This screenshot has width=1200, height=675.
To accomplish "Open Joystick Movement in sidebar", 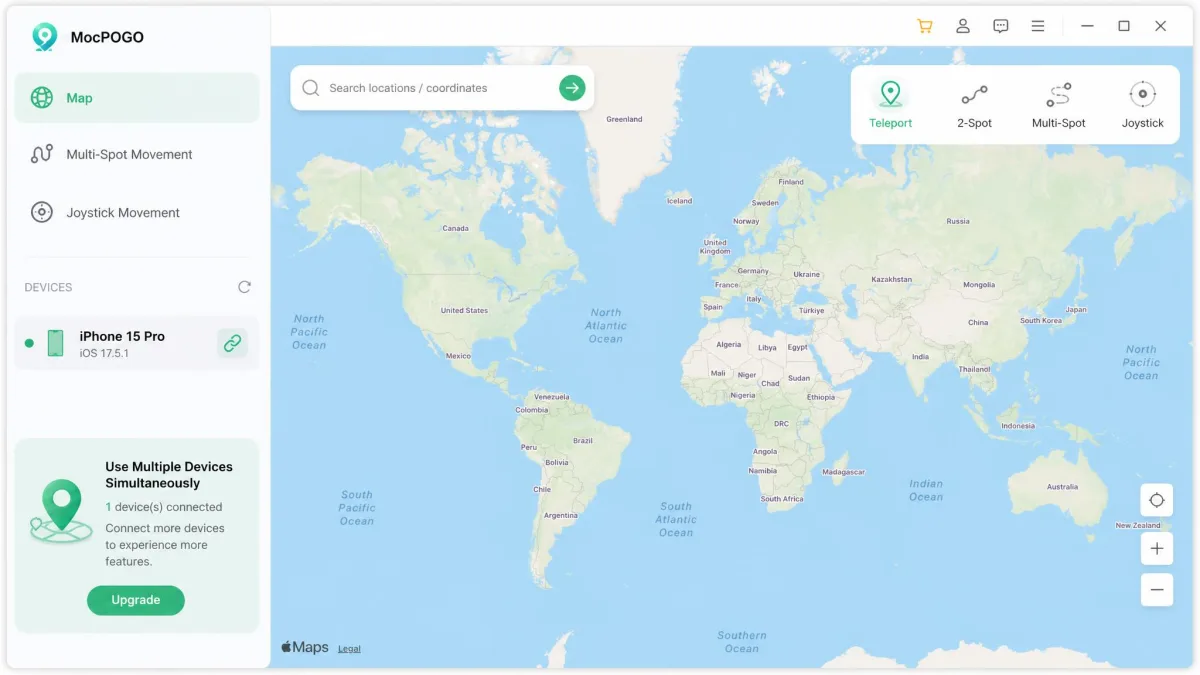I will 137,212.
